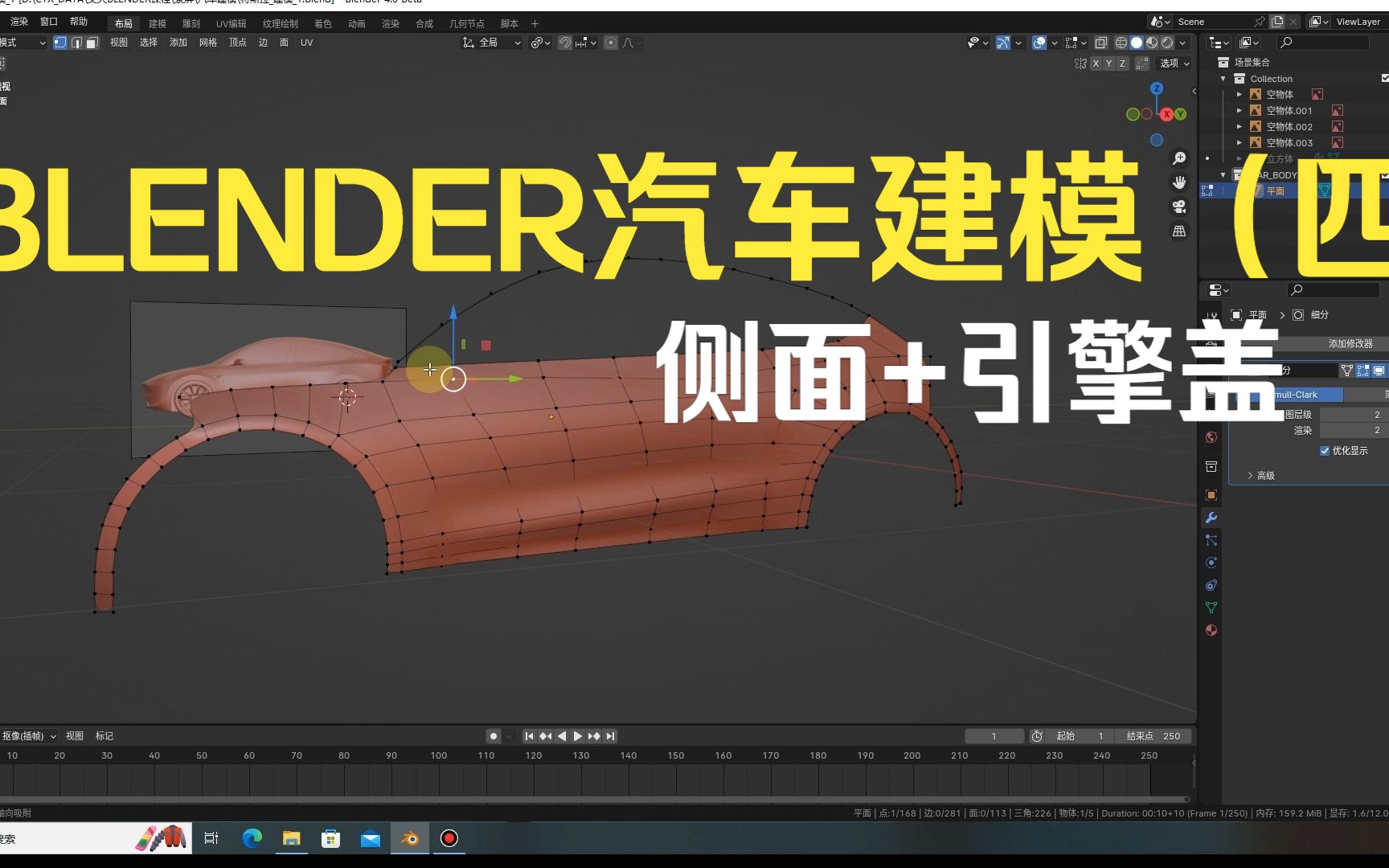
Task: Click 添加修改器 add modifier button
Action: point(1350,343)
